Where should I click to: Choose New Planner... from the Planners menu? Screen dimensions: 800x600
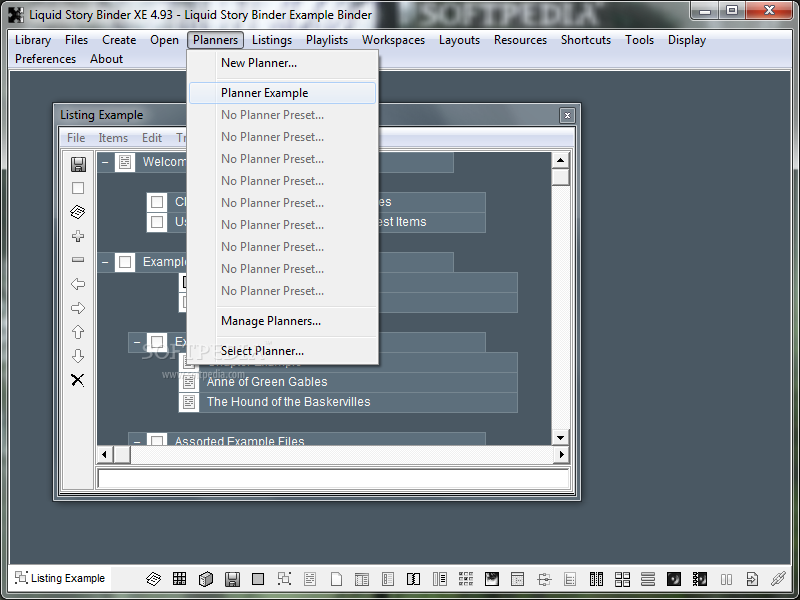[259, 63]
